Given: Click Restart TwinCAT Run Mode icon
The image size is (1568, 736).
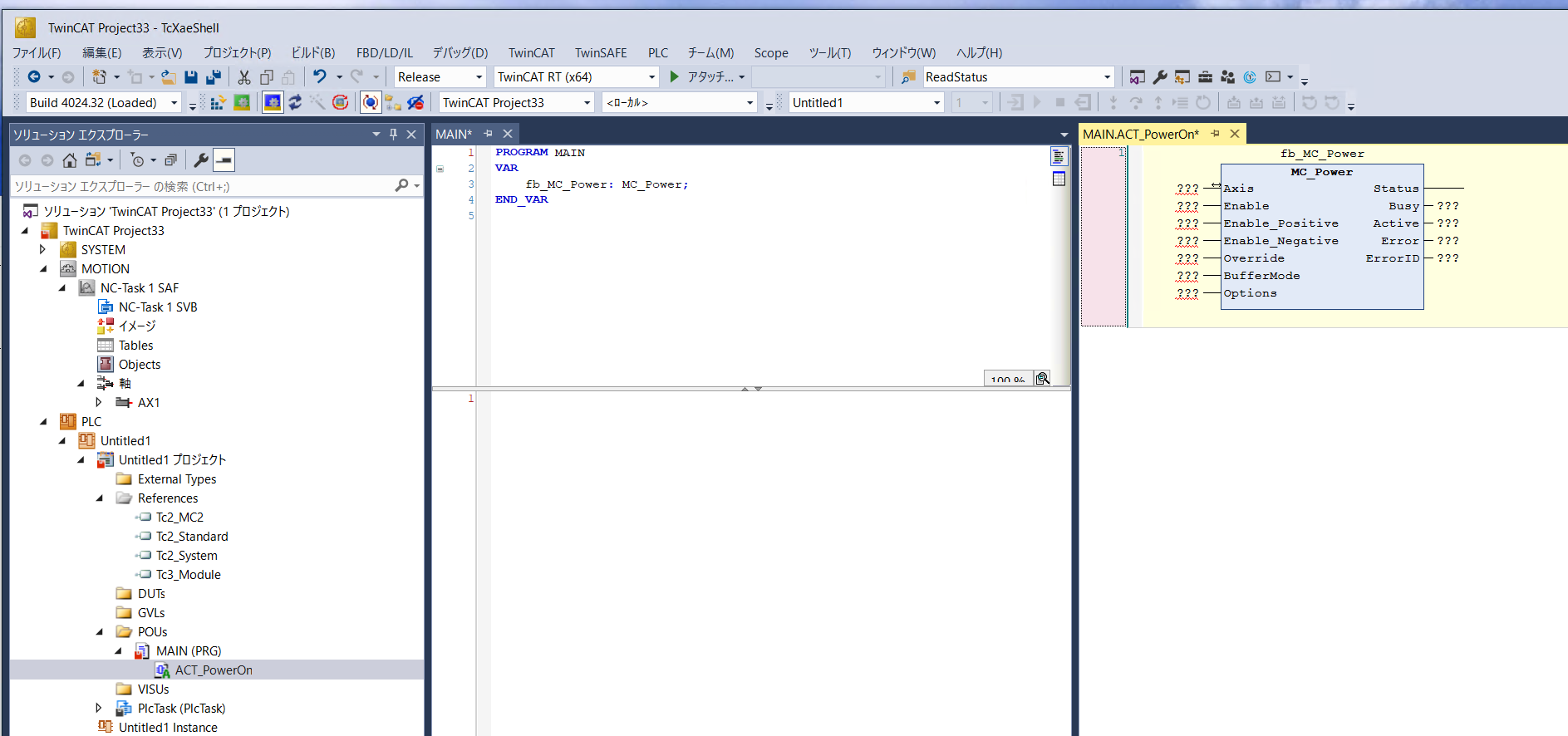Looking at the screenshot, I should (242, 102).
